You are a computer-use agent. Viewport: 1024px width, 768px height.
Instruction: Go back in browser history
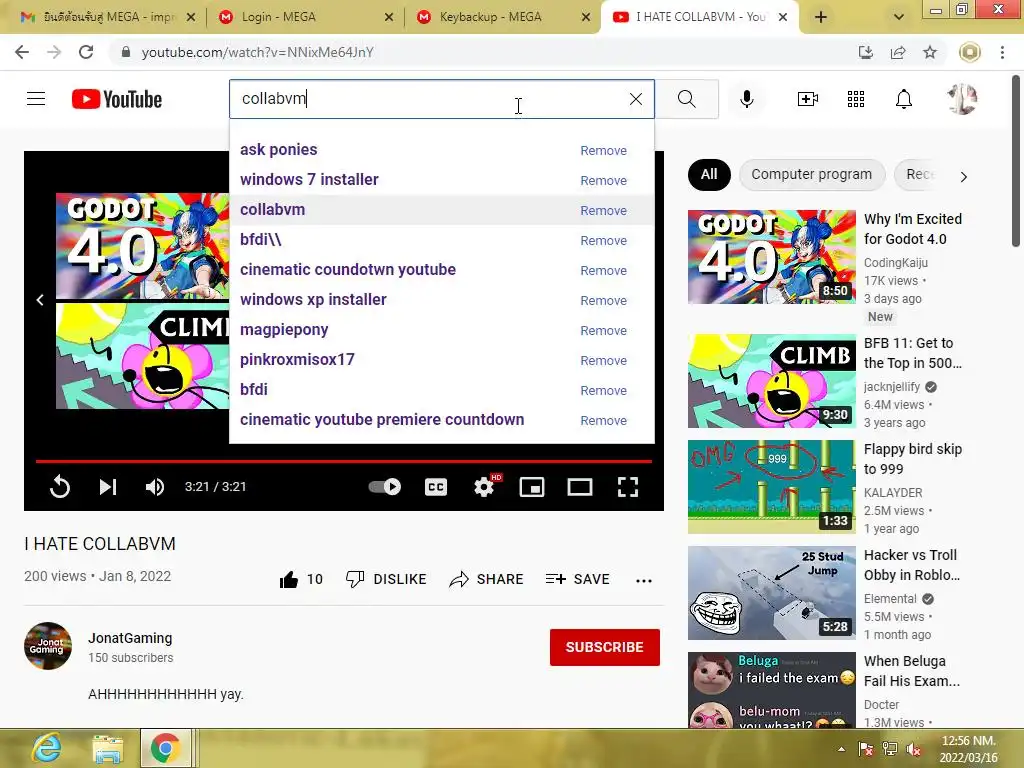(x=22, y=52)
